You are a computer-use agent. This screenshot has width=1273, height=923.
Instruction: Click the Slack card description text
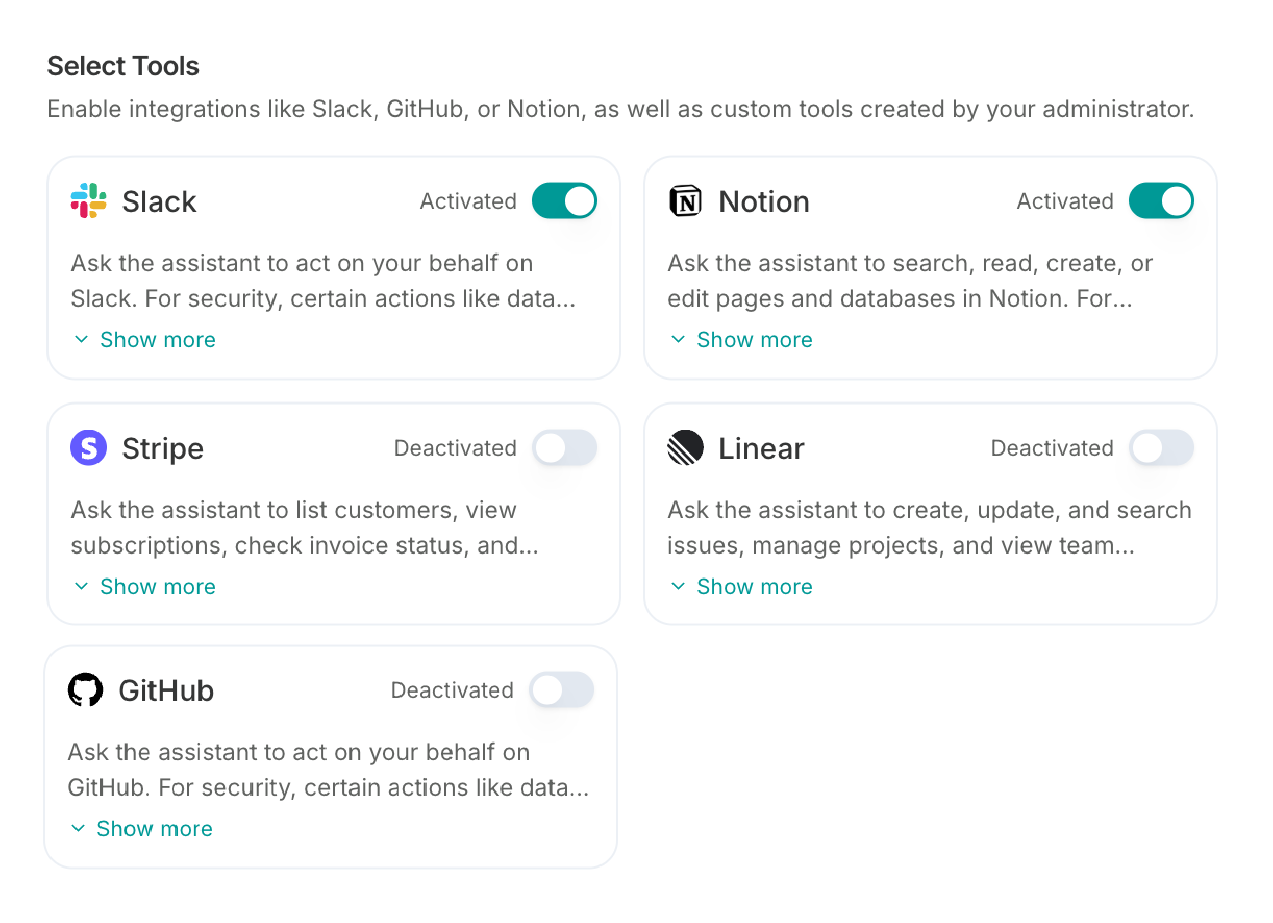click(x=323, y=281)
